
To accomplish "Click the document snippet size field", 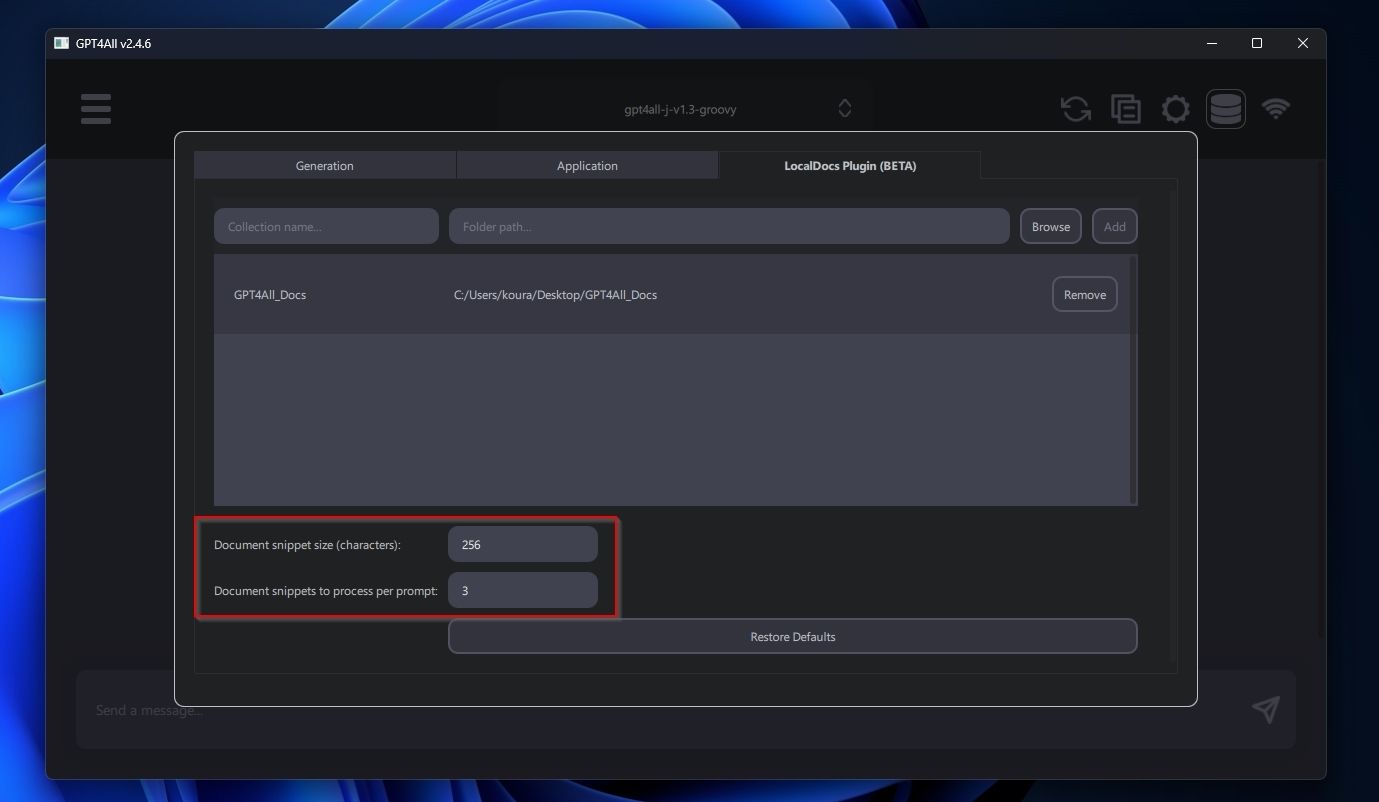I will (522, 544).
